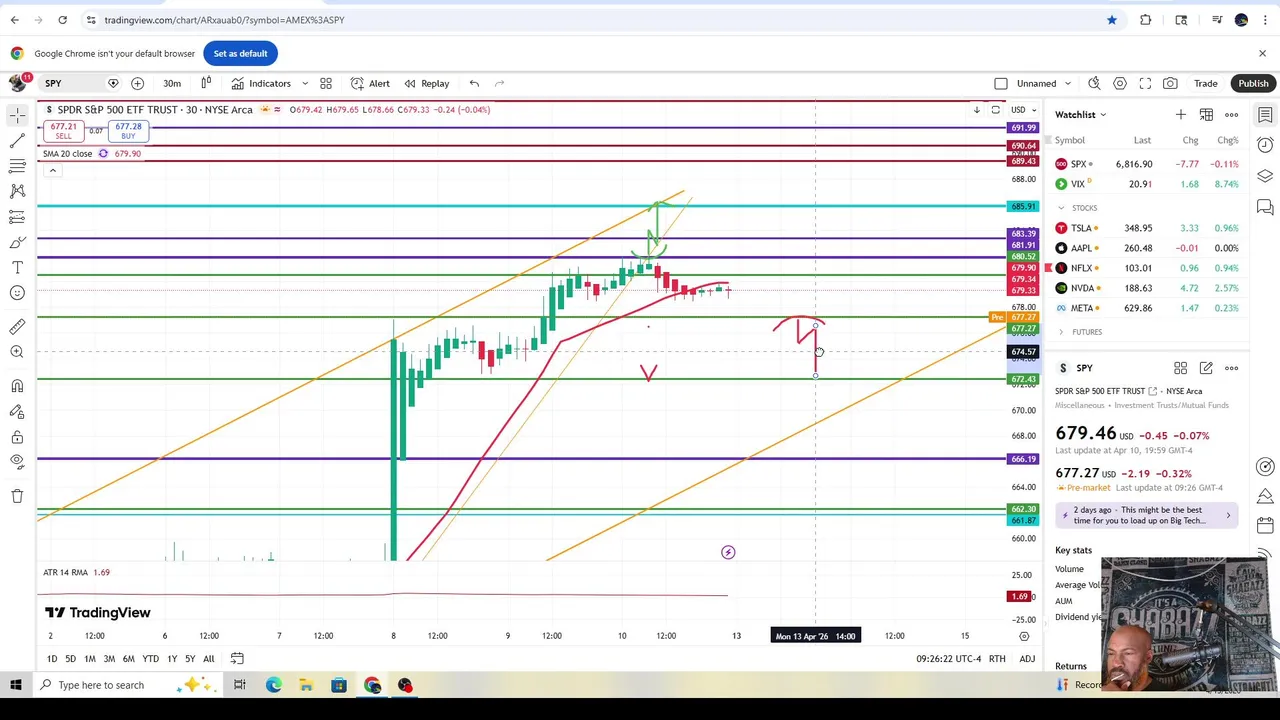The image size is (1280, 720).
Task: Tick the layout checkbox beside Unnamed
Action: pyautogui.click(x=1001, y=84)
